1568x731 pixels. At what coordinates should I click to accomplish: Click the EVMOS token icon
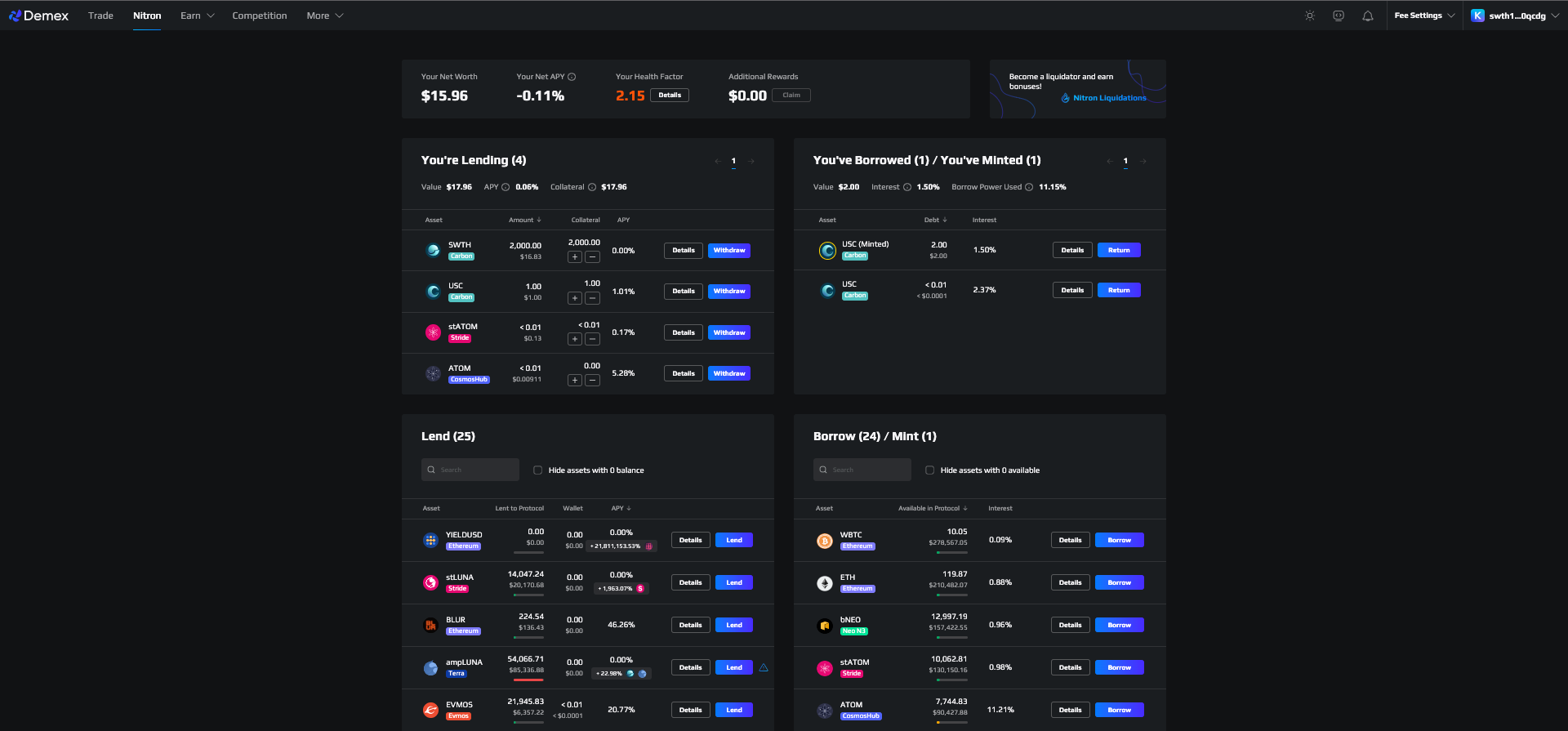click(430, 710)
